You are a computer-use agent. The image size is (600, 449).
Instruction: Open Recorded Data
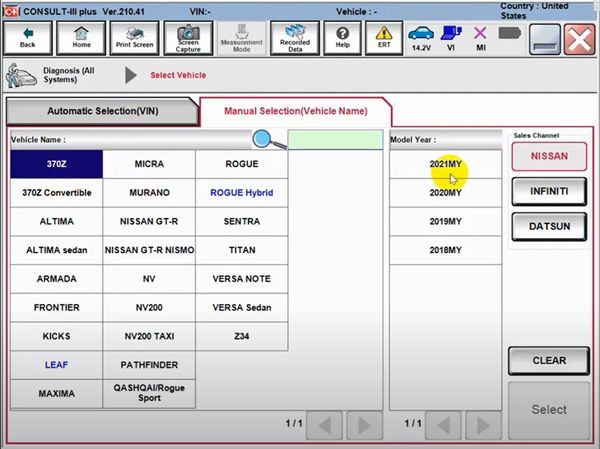[294, 38]
